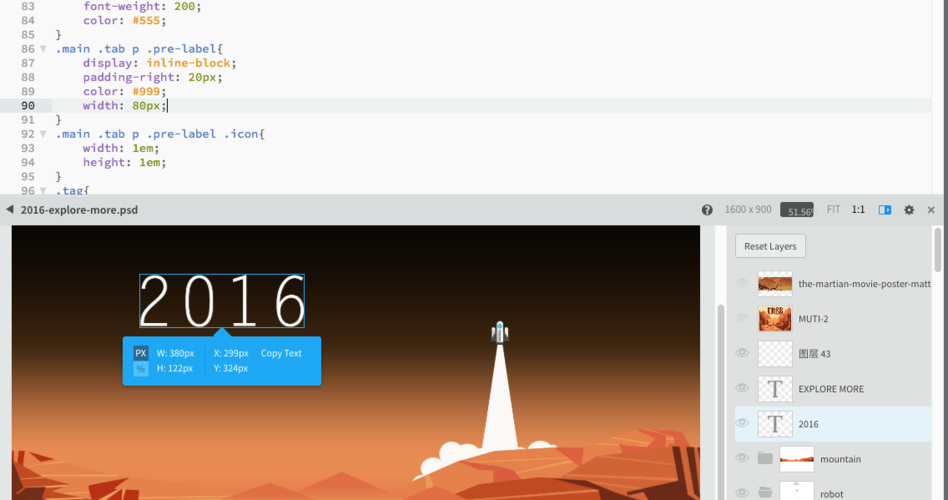Set zoom to 1:1
This screenshot has height=500, width=948.
858,210
